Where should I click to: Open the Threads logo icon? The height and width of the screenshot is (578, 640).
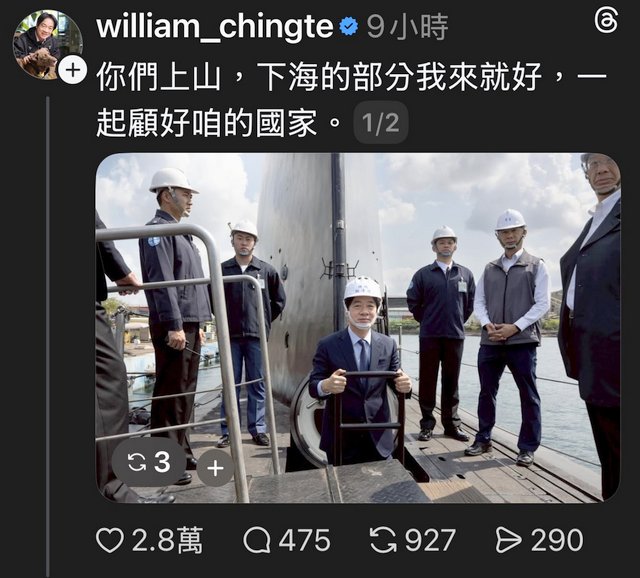606,22
